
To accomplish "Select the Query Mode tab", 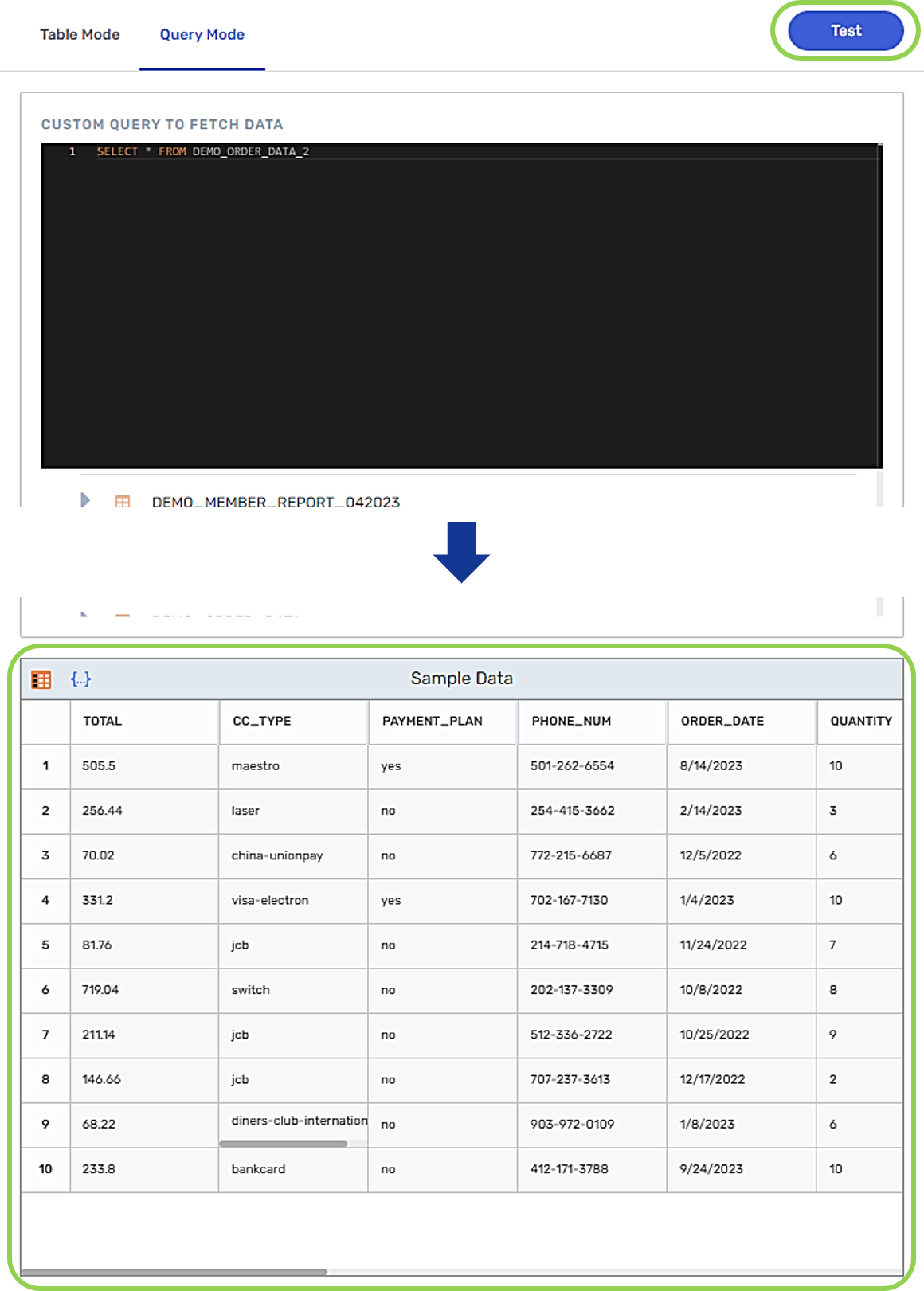I will pos(202,34).
